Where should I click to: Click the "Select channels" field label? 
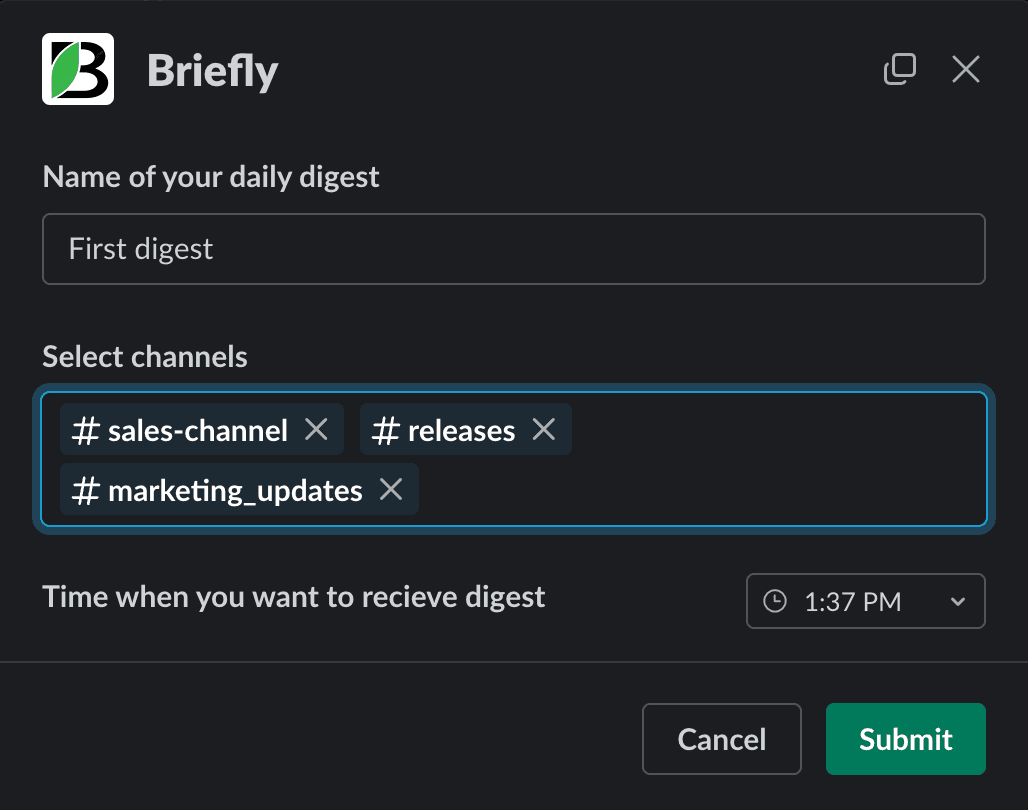tap(145, 356)
